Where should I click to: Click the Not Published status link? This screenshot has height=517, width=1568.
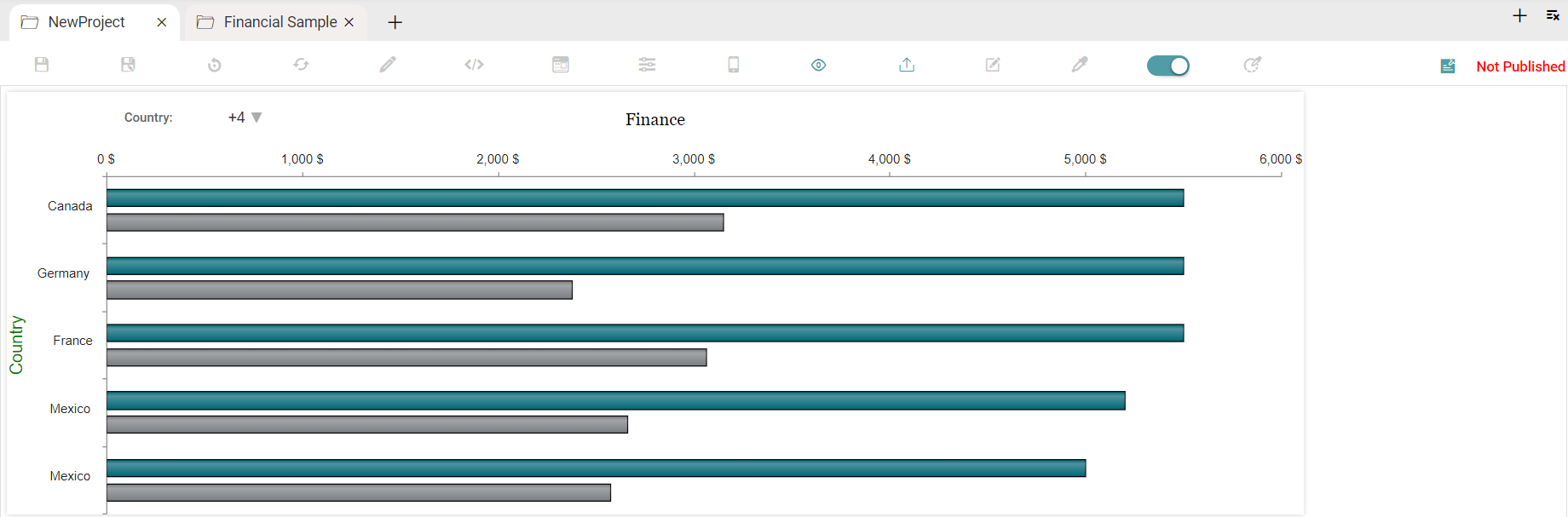(1520, 66)
